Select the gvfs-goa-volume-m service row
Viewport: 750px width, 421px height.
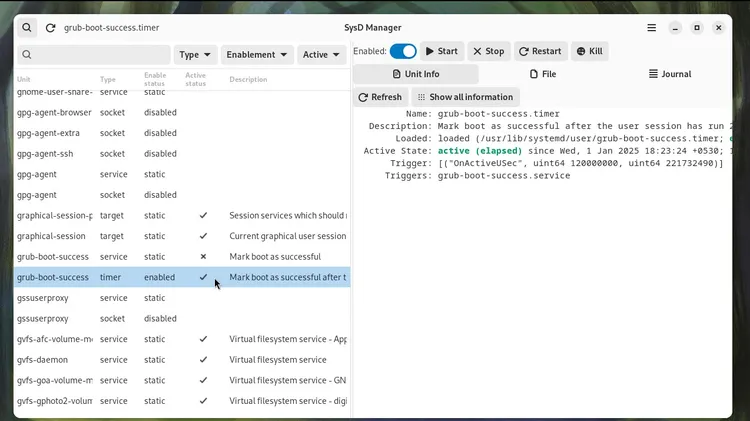tap(182, 380)
